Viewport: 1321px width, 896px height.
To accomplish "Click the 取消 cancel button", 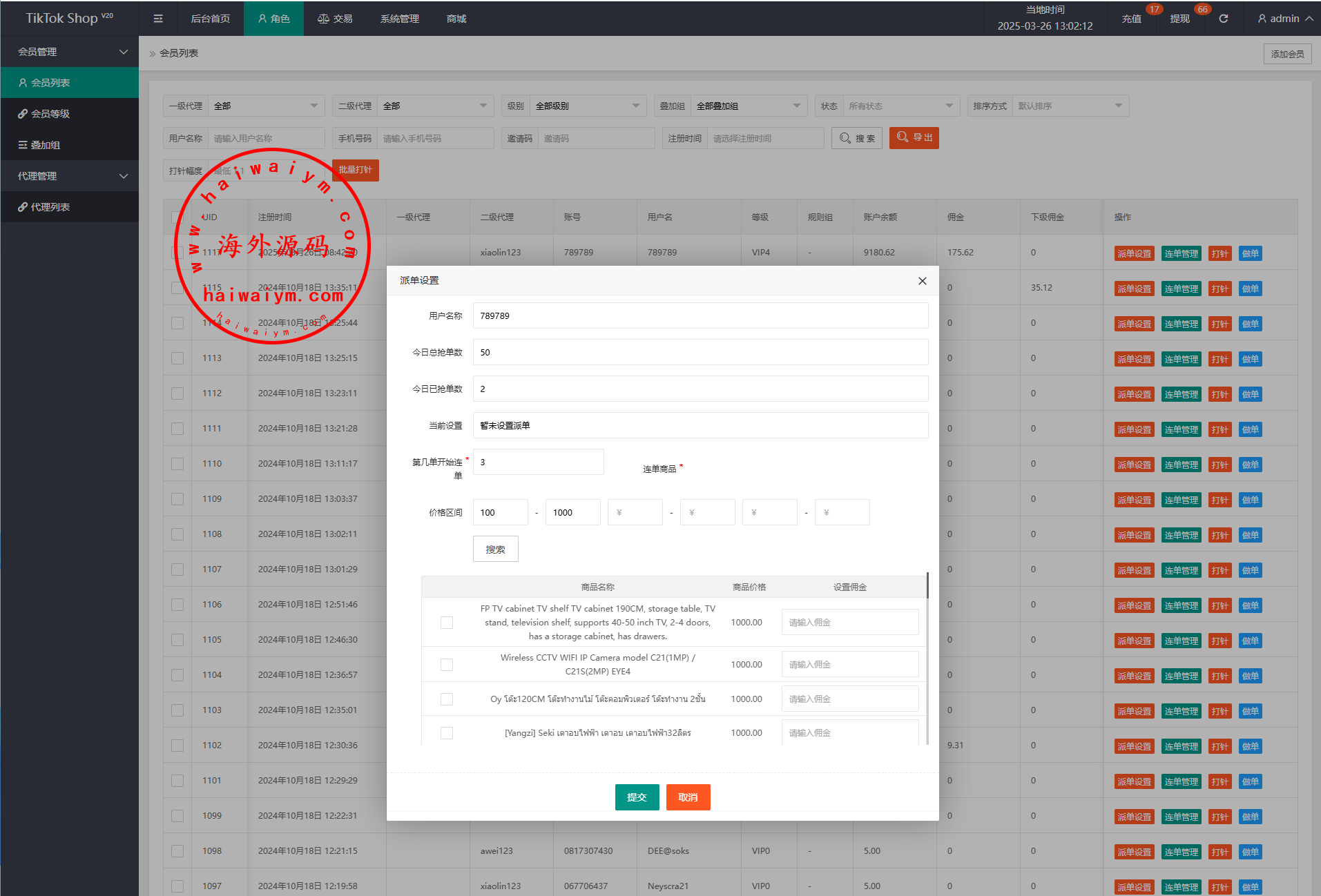I will 688,797.
